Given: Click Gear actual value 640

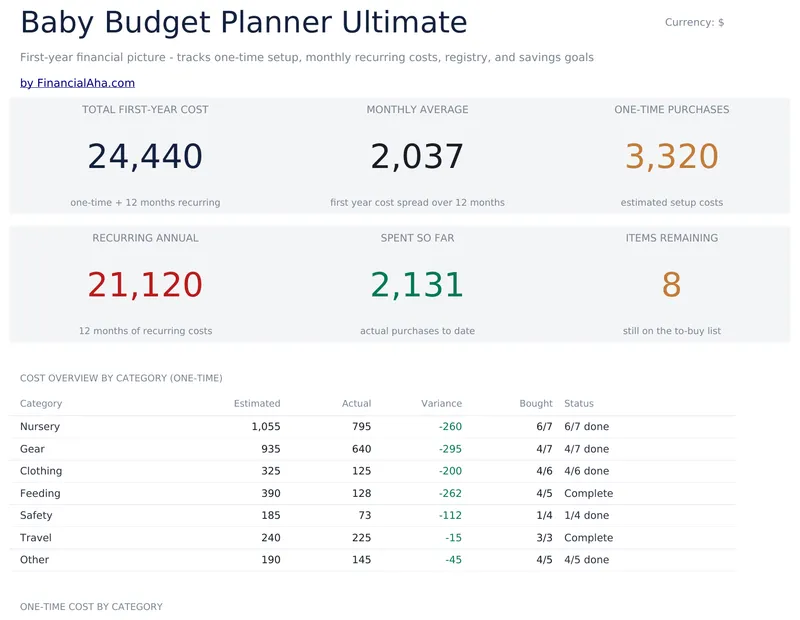Looking at the screenshot, I should tap(362, 449).
